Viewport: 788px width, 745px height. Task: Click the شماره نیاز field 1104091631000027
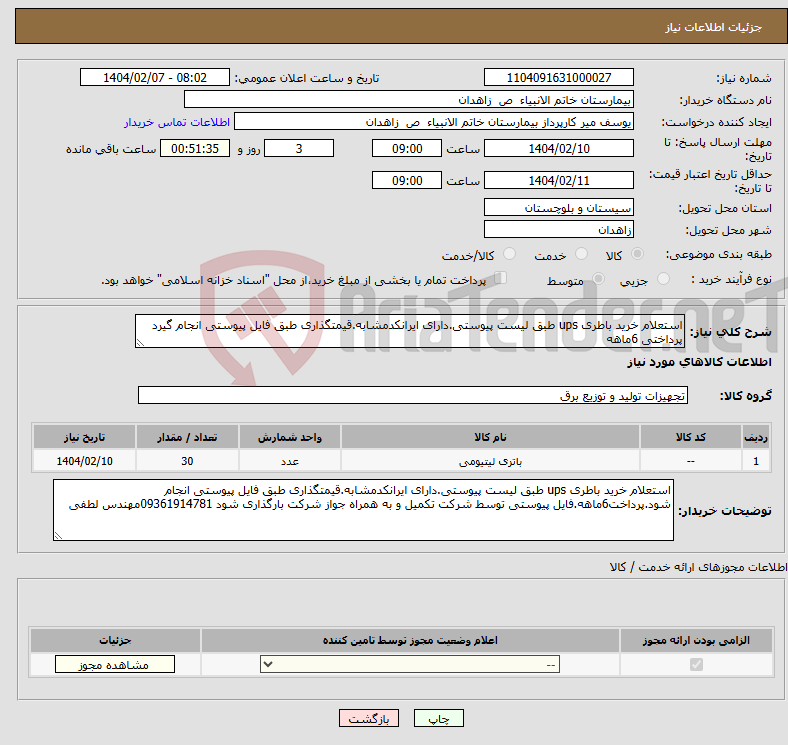click(x=559, y=77)
